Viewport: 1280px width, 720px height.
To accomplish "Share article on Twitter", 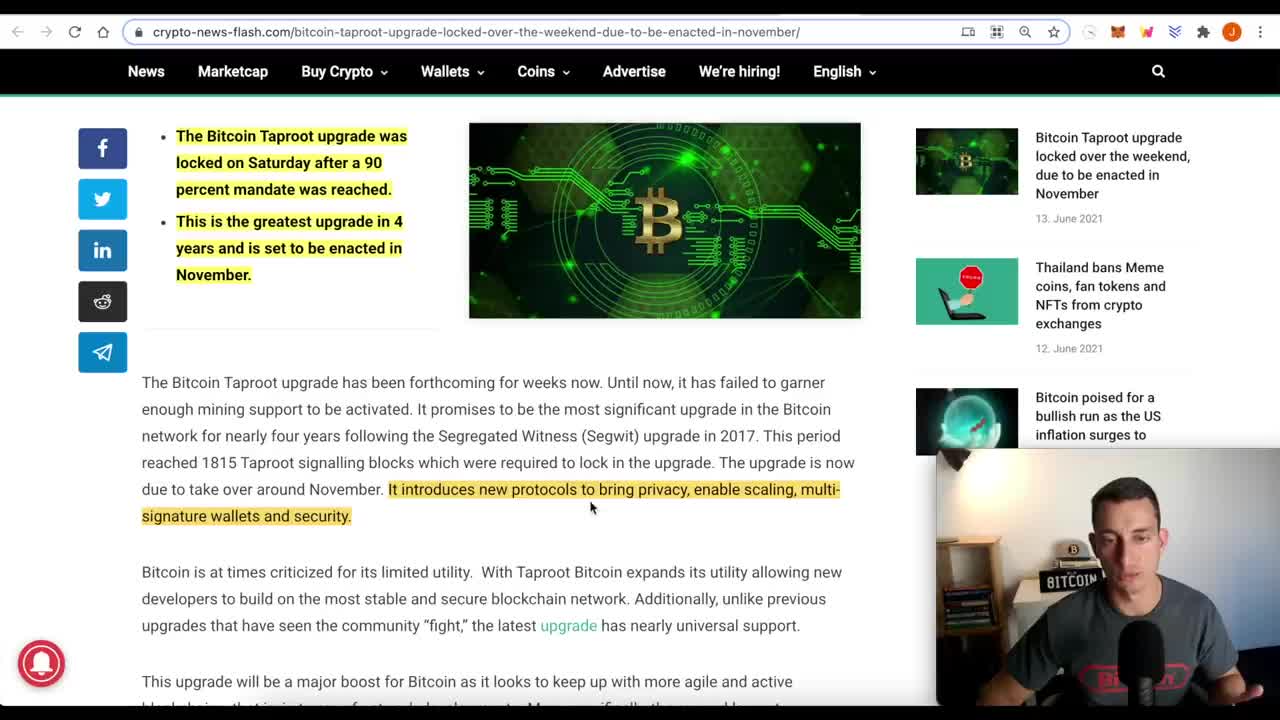I will click(x=103, y=199).
